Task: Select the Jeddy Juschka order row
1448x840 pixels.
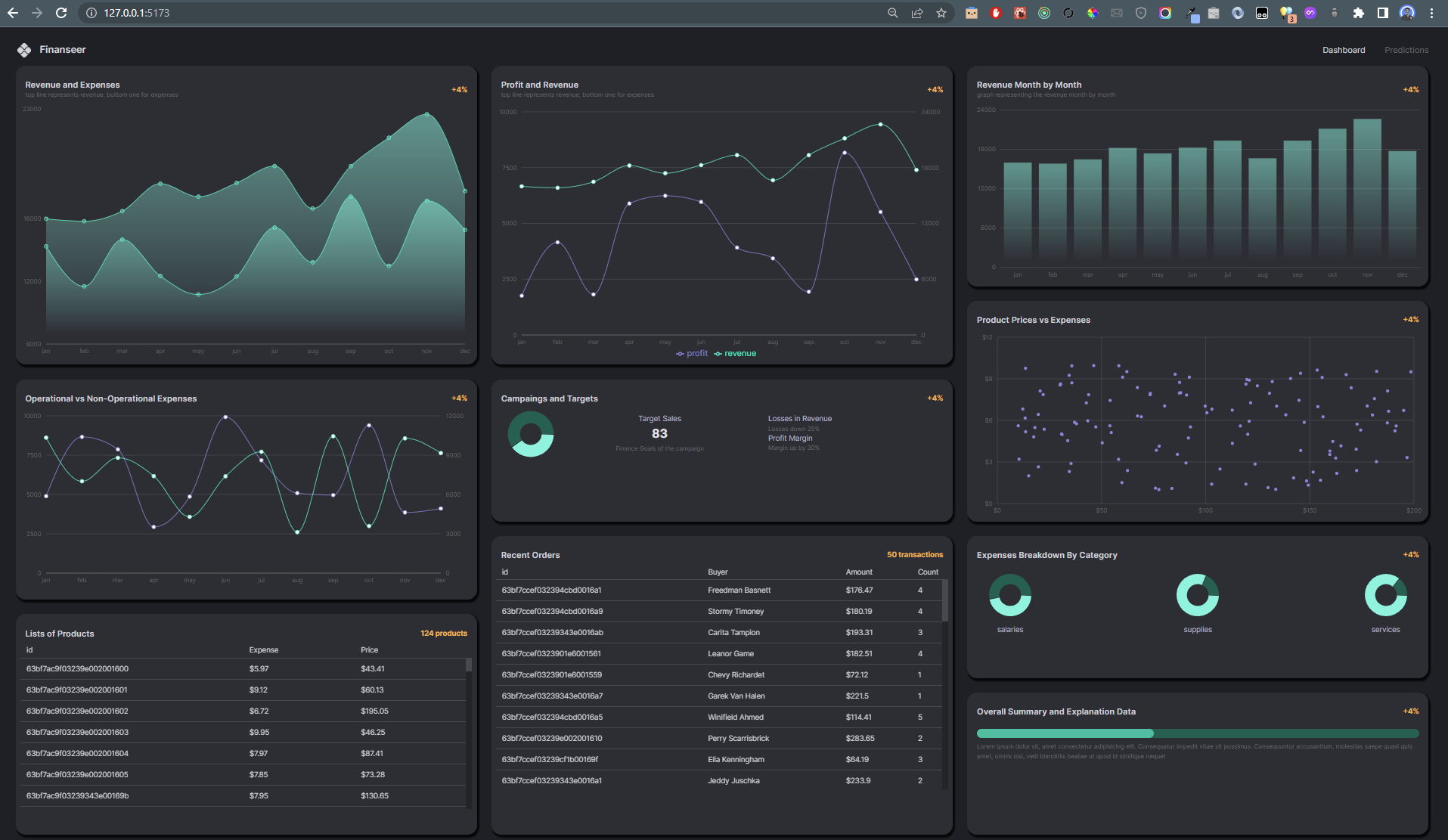Action: tap(718, 780)
